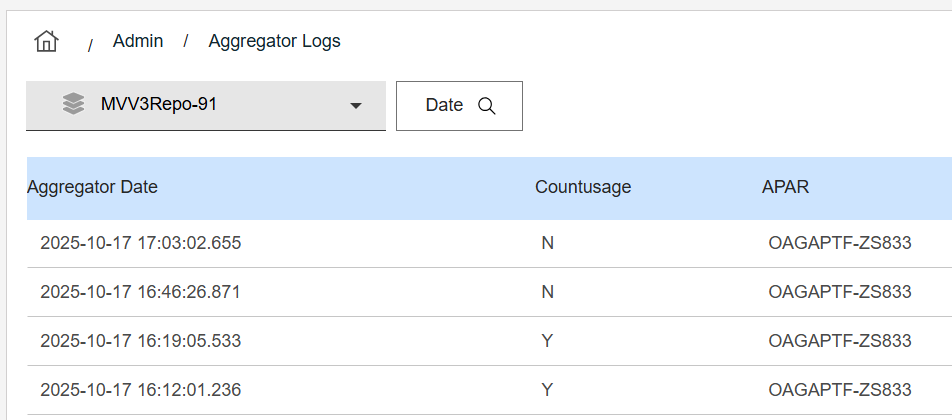Click the magnifier icon in Date button
This screenshot has height=420, width=952.
tap(487, 106)
